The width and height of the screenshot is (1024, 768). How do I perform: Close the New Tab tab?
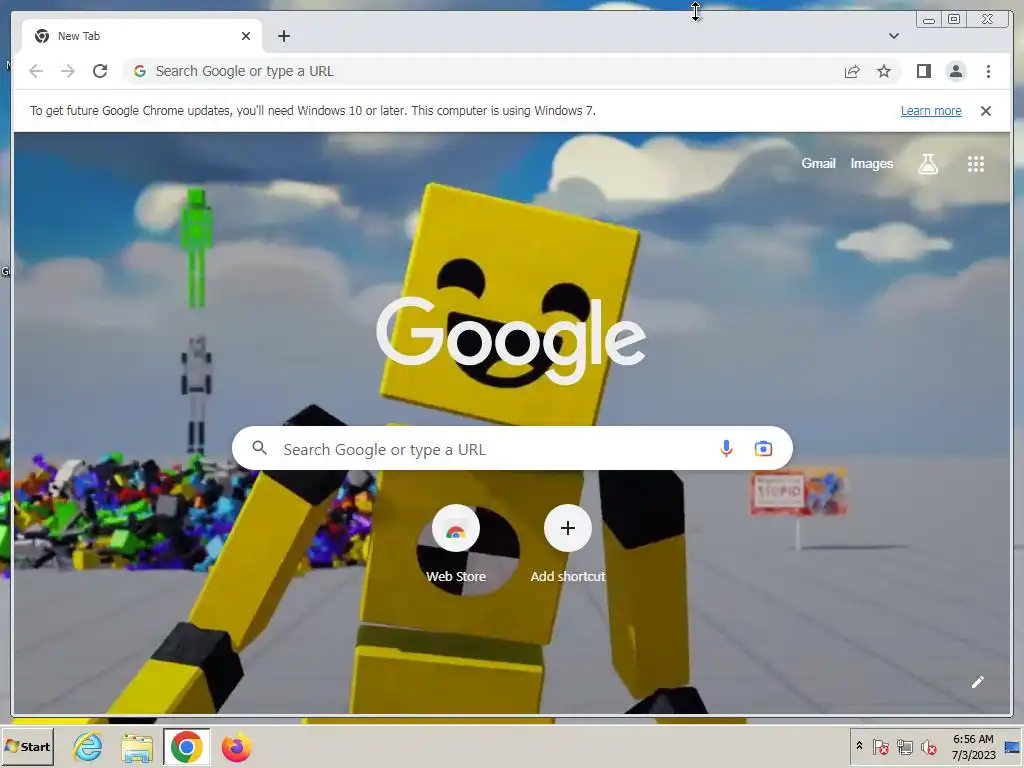pyautogui.click(x=246, y=36)
